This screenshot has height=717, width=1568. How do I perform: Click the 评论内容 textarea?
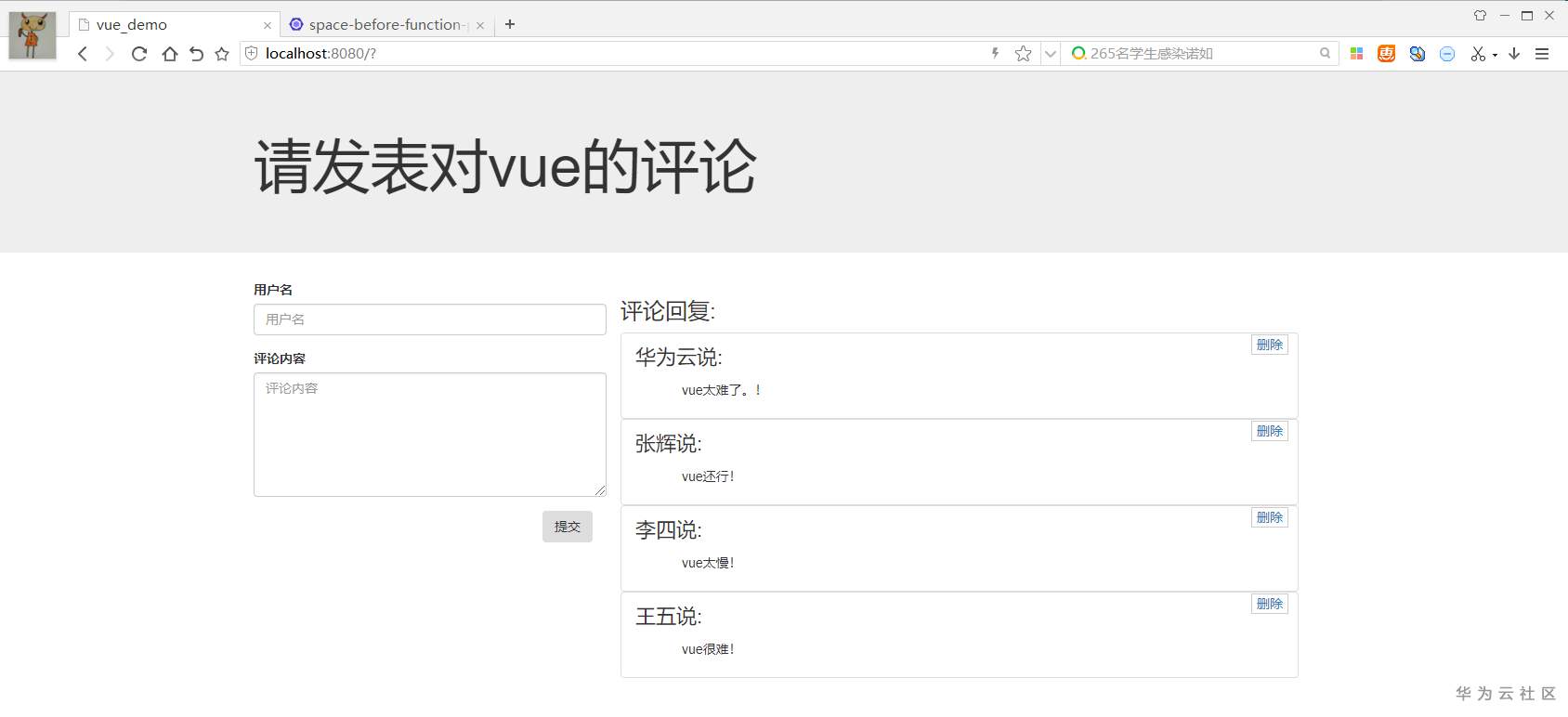[430, 435]
